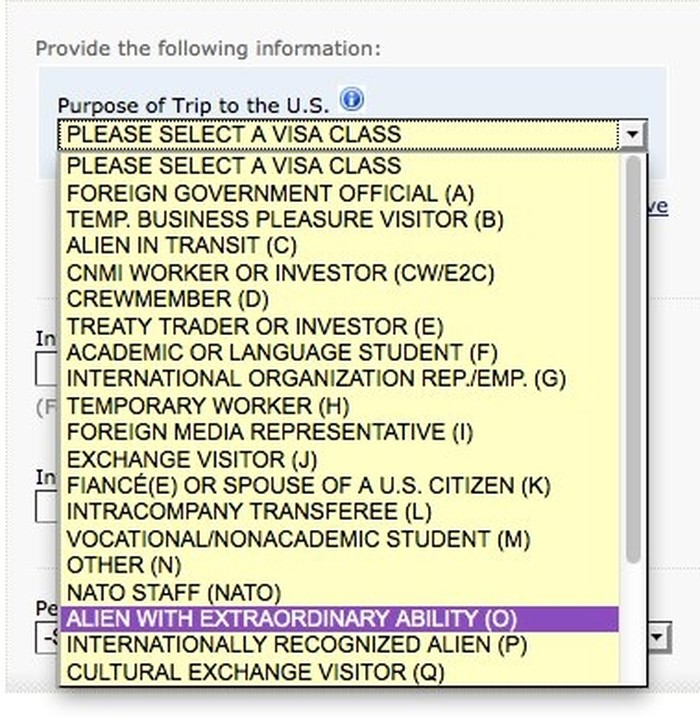700x718 pixels.
Task: Click the blue info icon beside Purpose of Trip
Action: pyautogui.click(x=352, y=99)
